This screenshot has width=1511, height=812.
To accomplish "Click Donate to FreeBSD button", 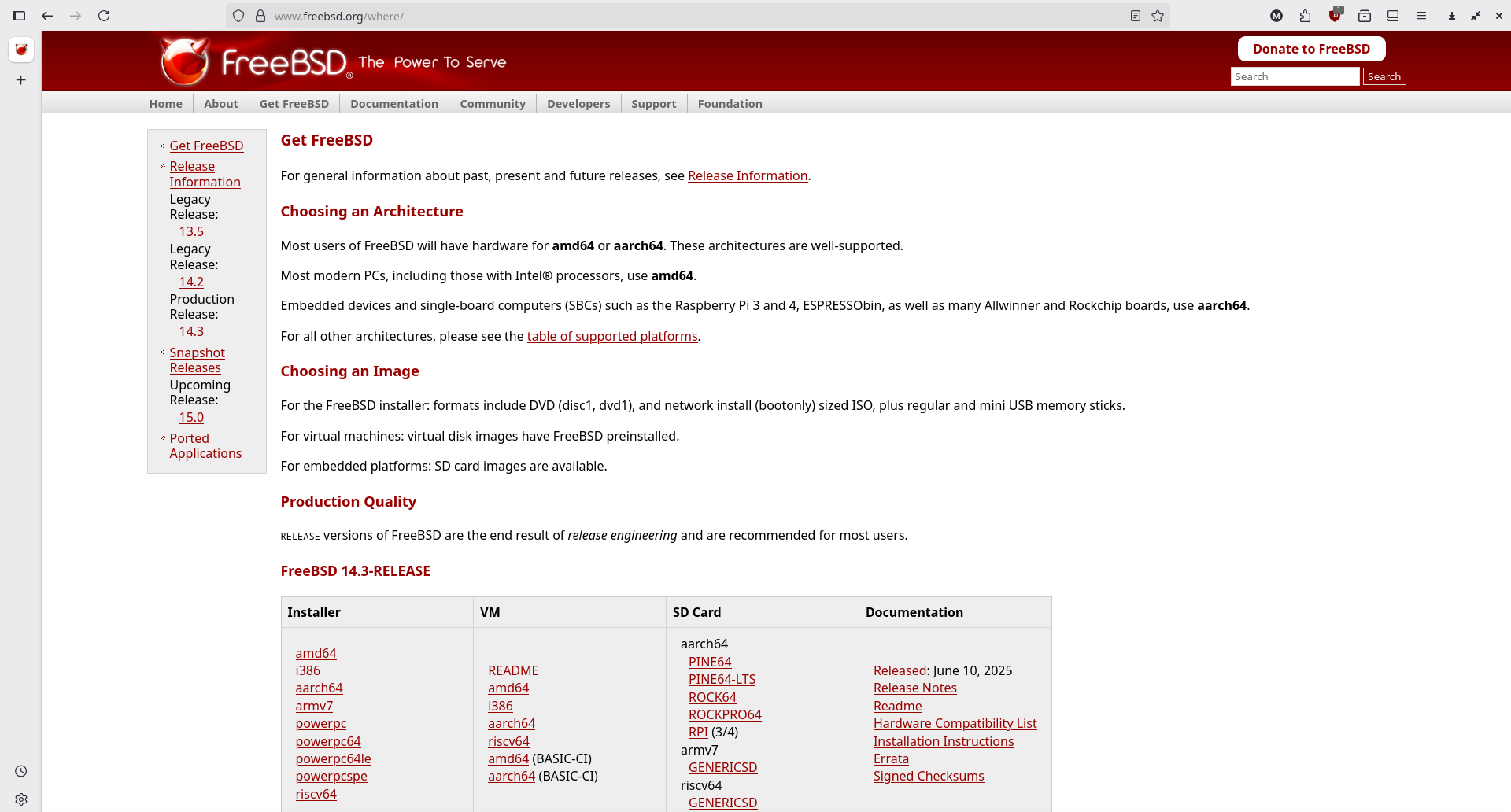I will (1311, 49).
